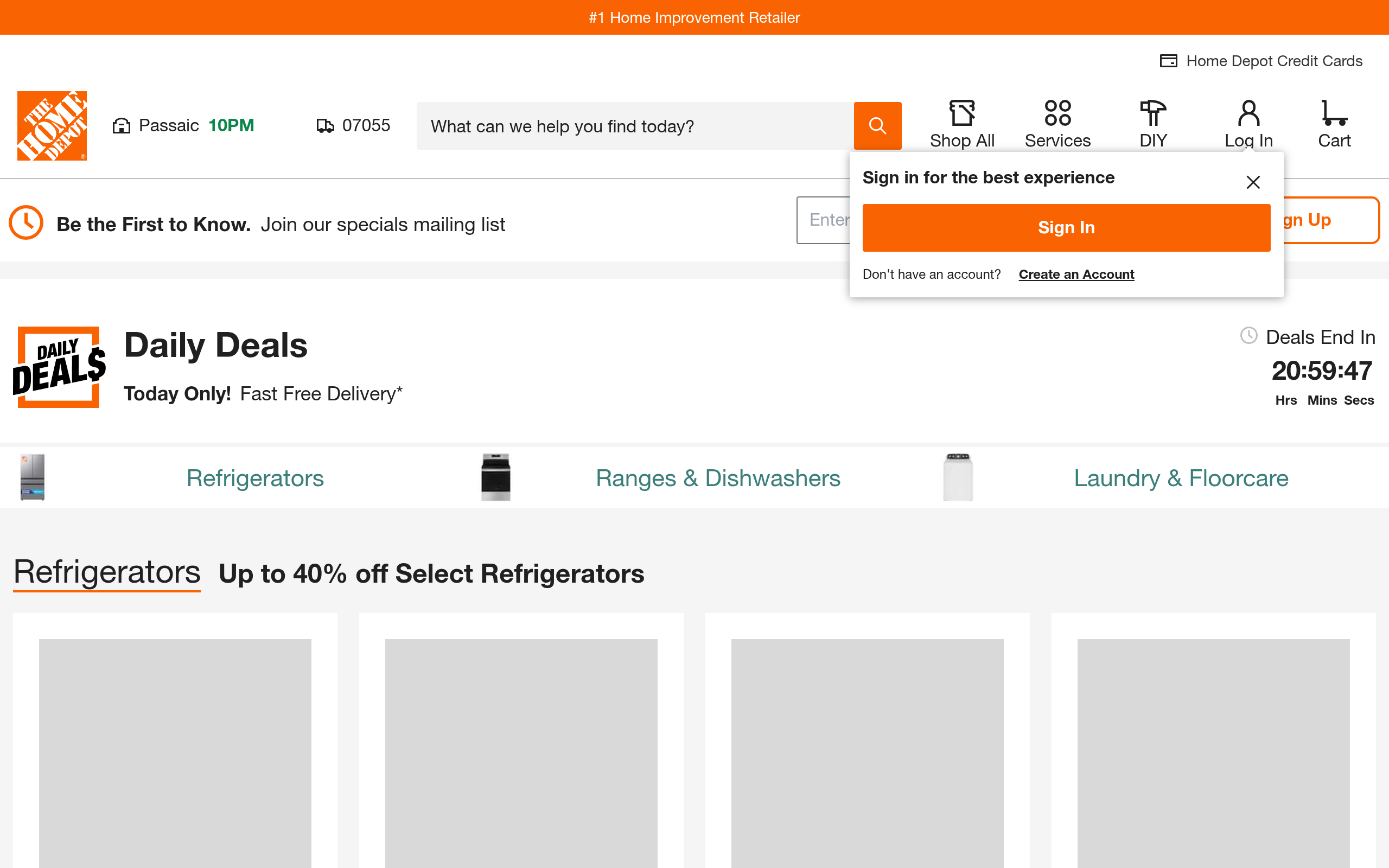
Task: Switch to Laundry & Floorcare tab
Action: [x=1181, y=478]
